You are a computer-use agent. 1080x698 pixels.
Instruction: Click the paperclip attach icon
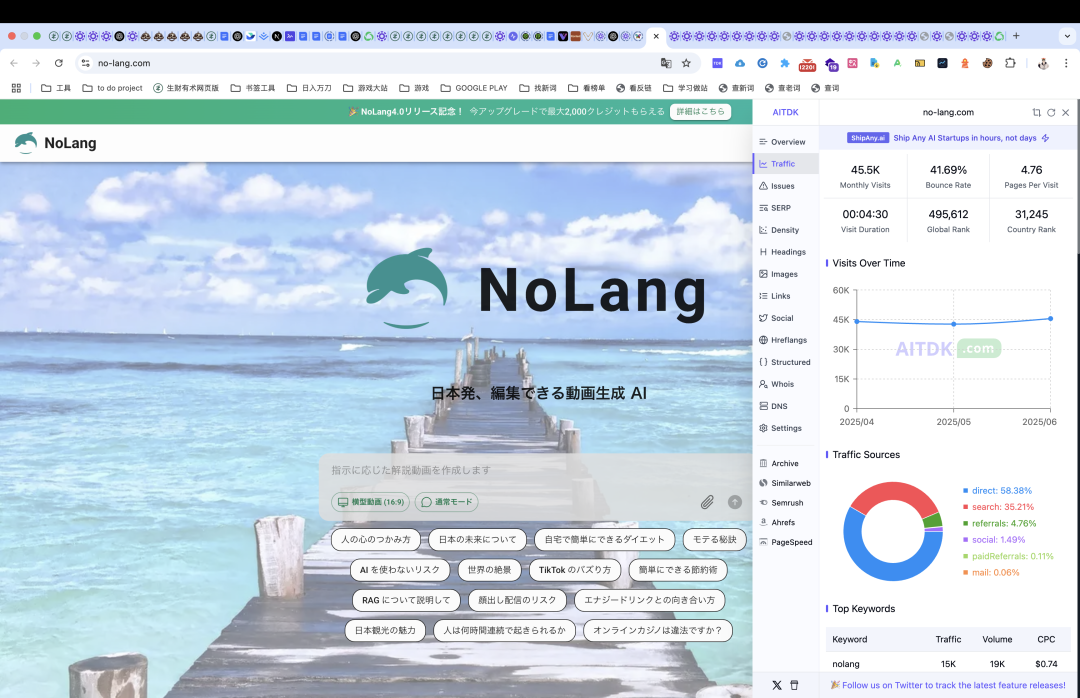[x=707, y=502]
